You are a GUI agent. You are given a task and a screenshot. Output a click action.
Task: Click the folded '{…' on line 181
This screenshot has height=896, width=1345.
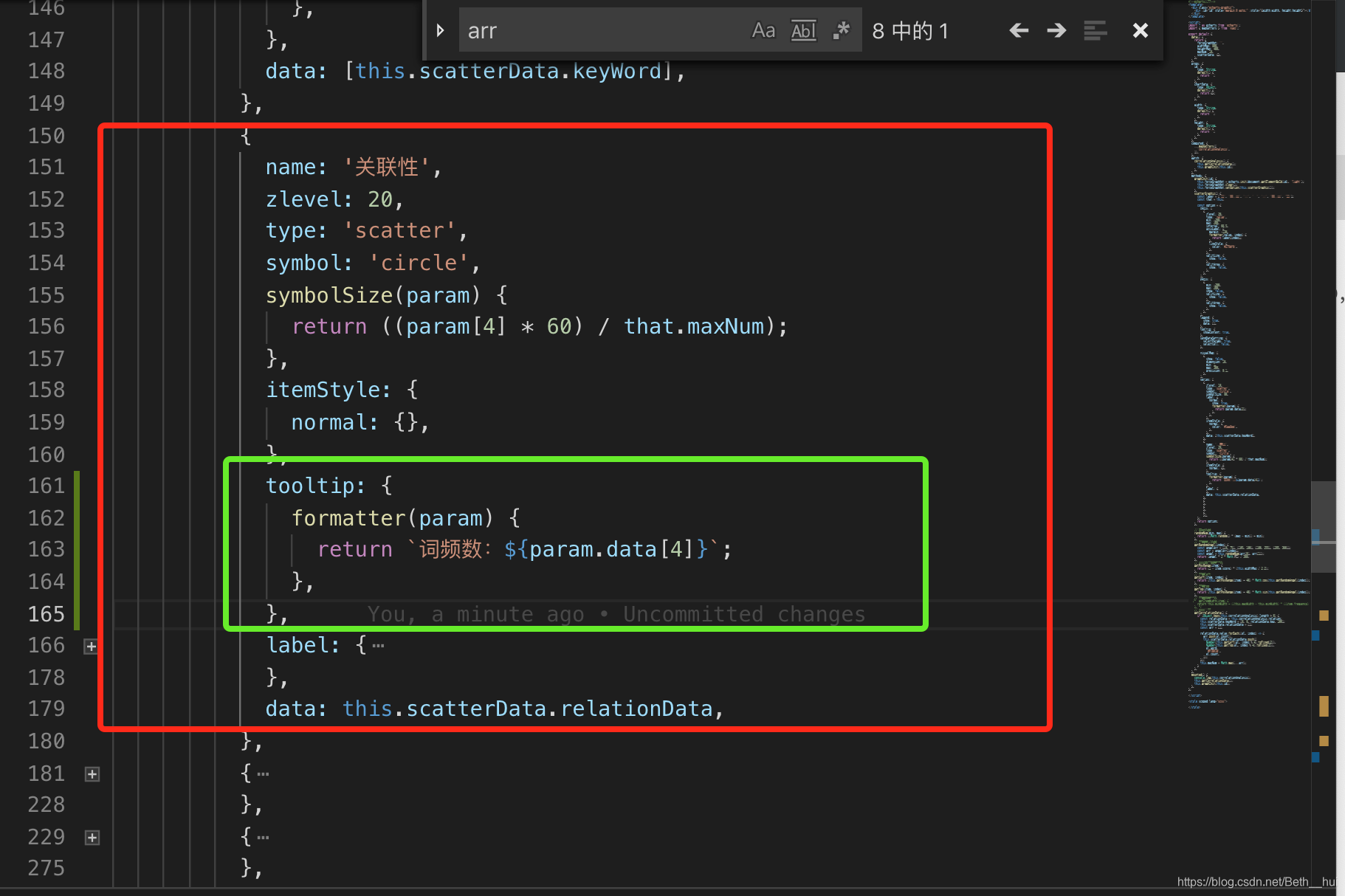255,773
